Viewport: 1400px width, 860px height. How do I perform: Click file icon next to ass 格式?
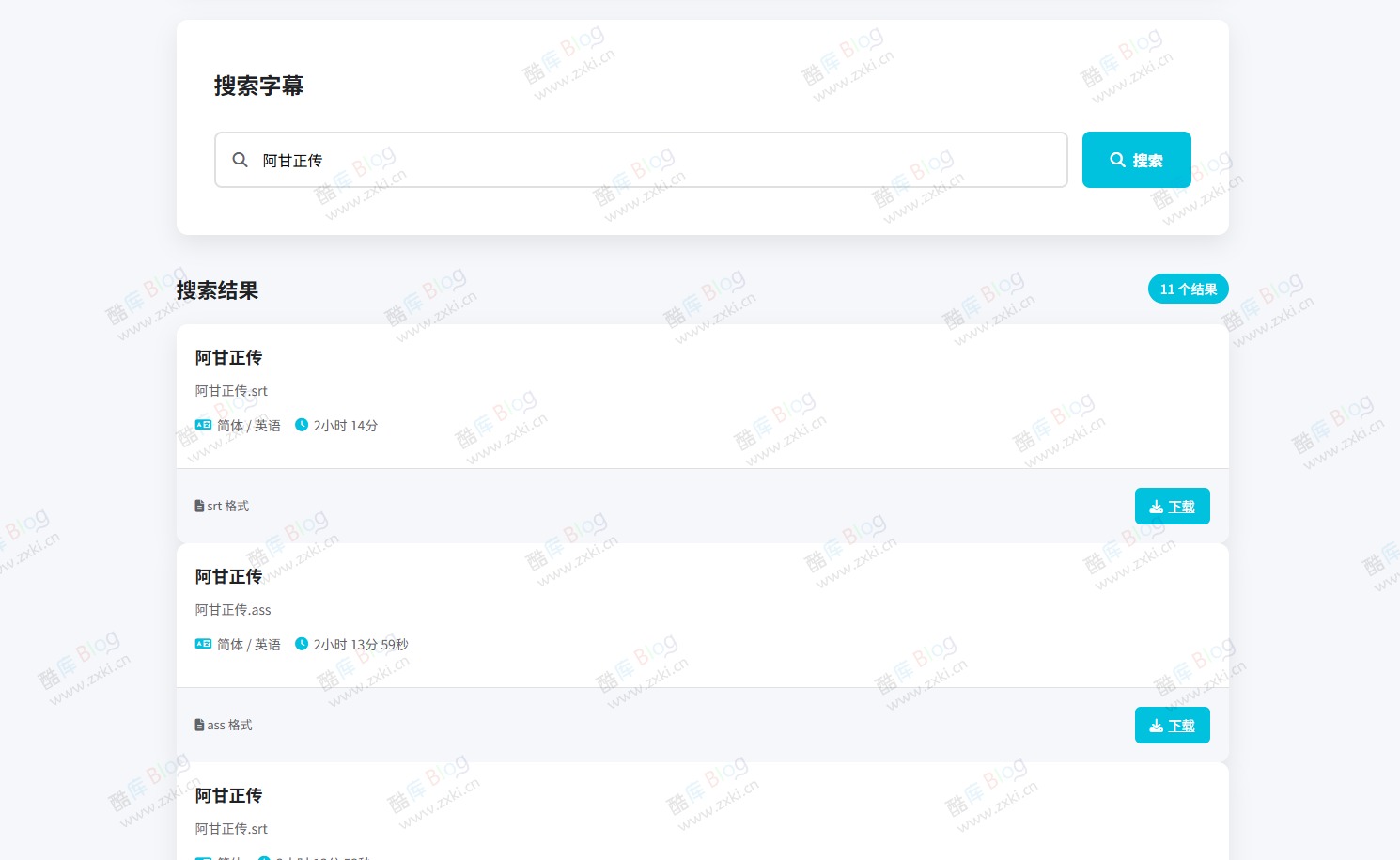click(199, 725)
